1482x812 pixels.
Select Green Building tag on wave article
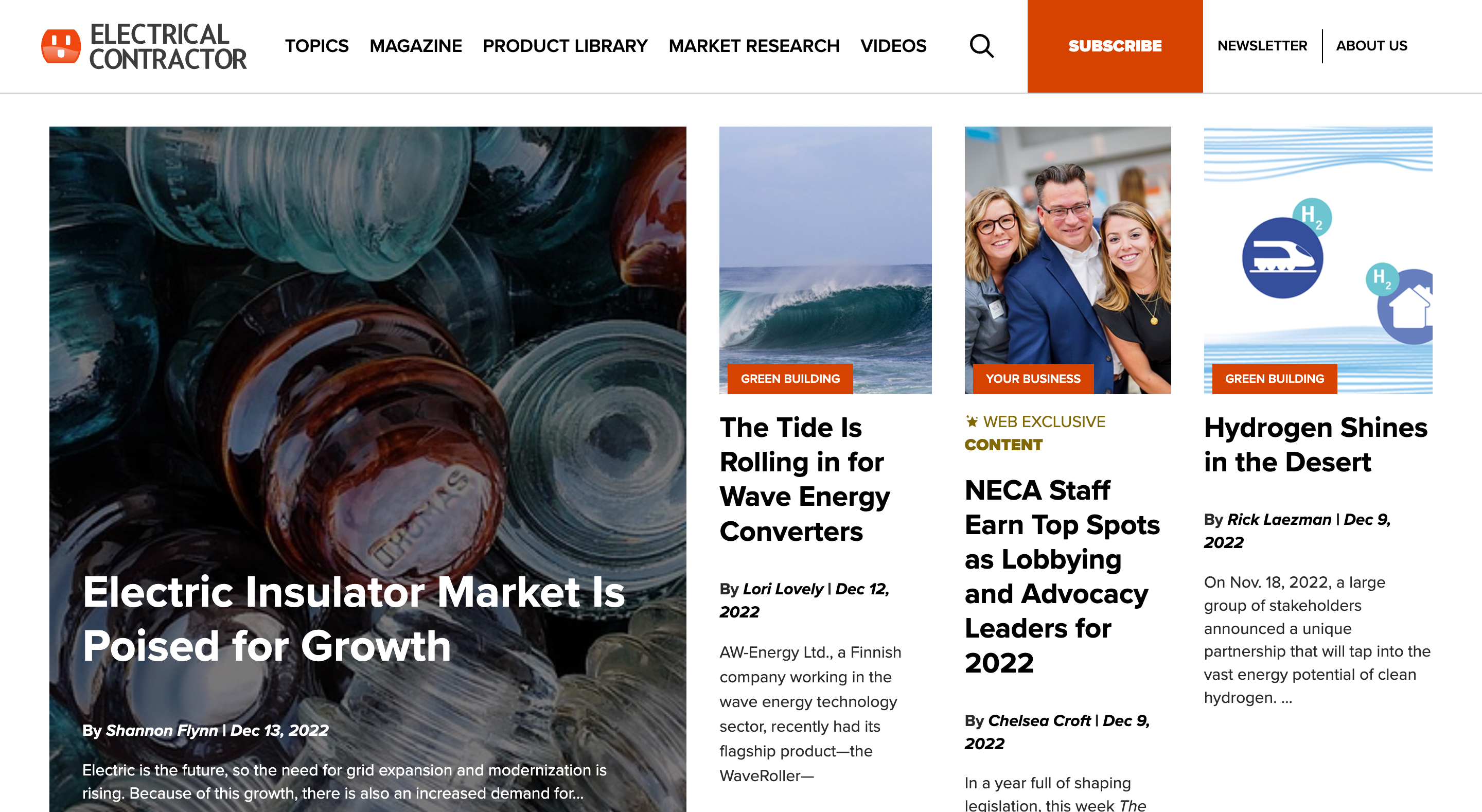click(x=790, y=379)
